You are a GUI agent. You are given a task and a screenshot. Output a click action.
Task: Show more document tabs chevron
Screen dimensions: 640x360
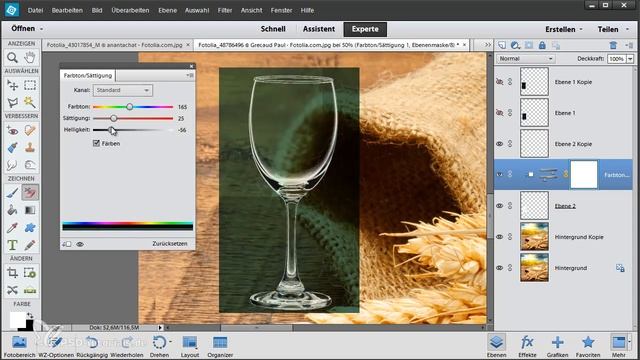pyautogui.click(x=488, y=45)
